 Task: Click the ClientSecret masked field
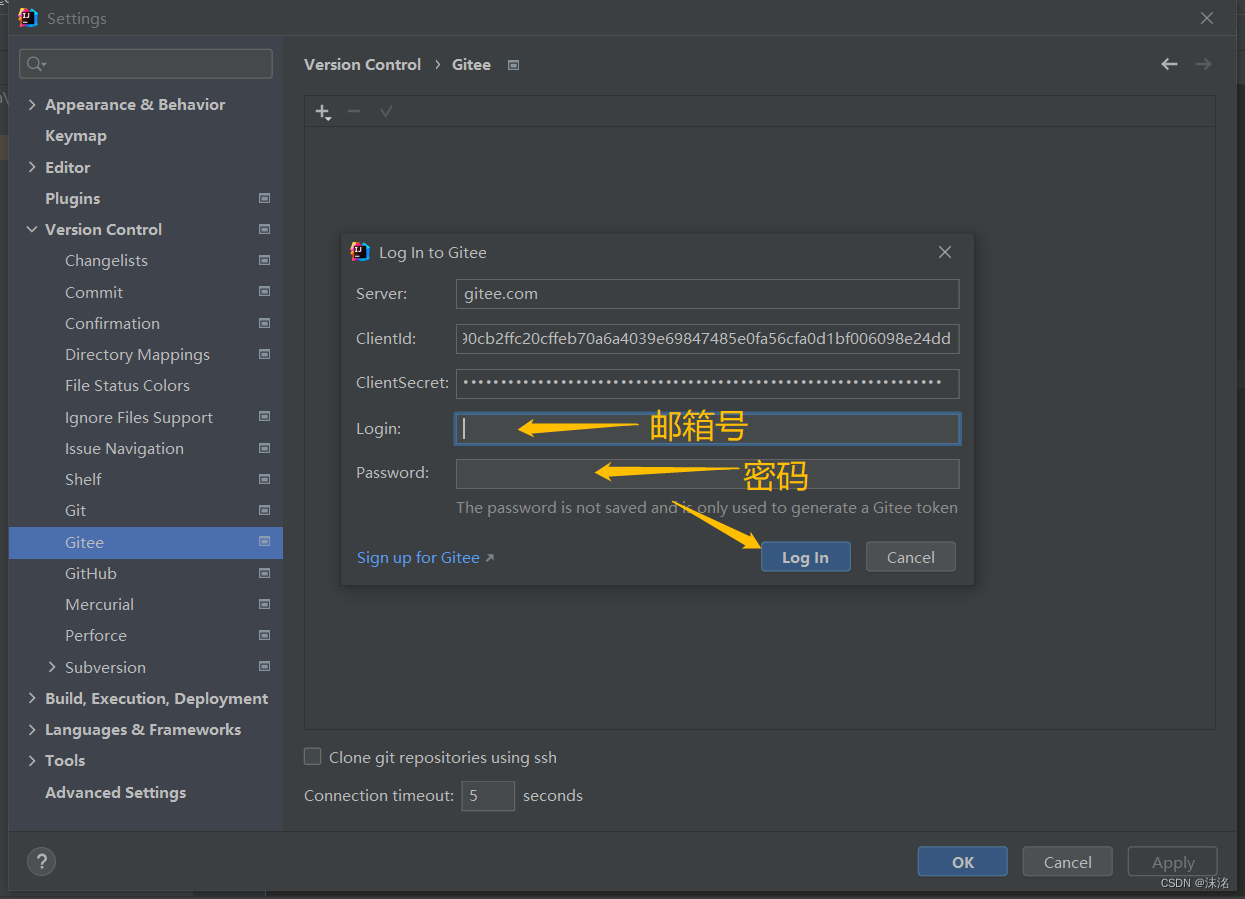click(x=708, y=383)
